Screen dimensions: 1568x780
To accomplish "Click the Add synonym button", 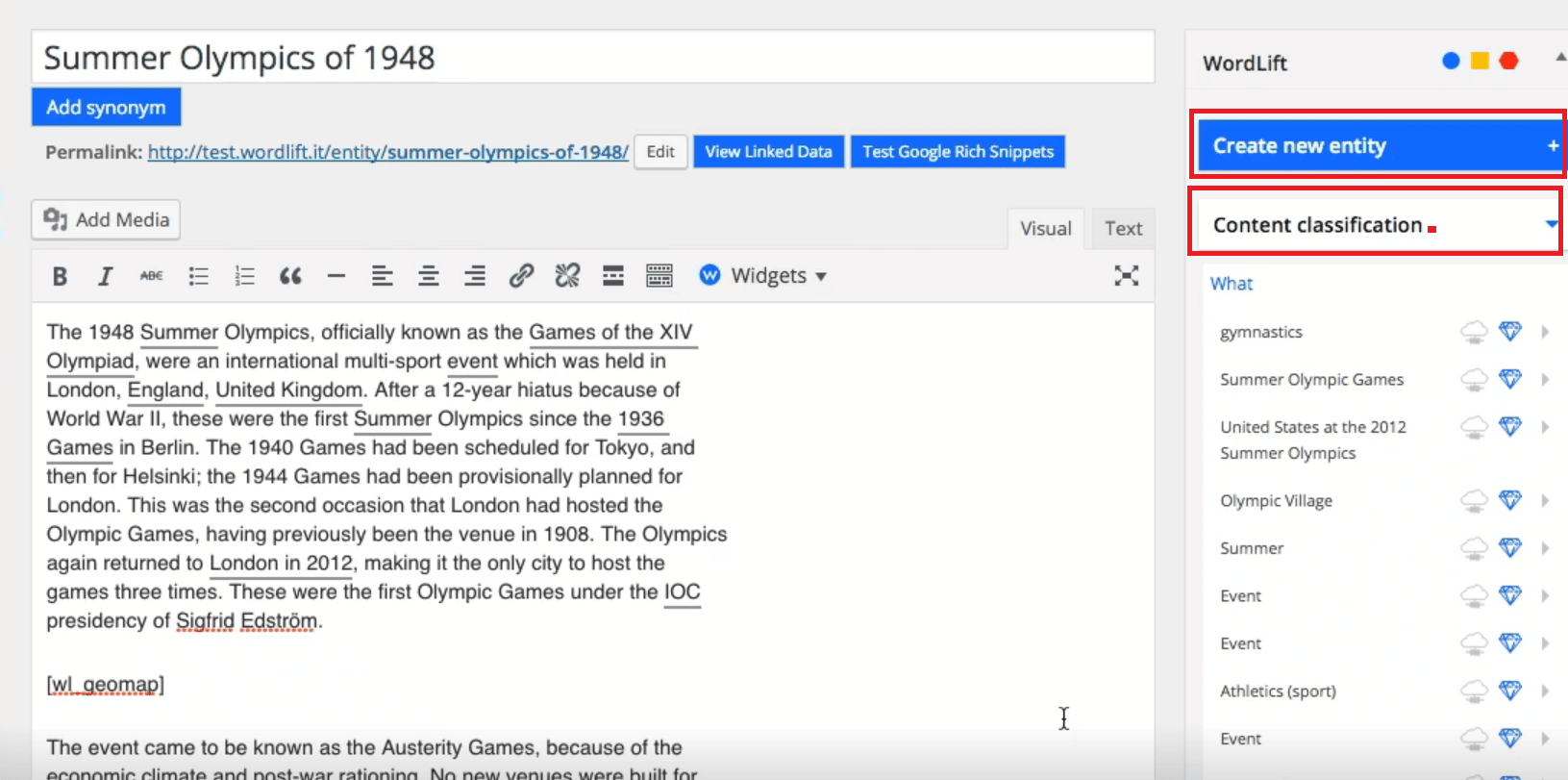I will [x=106, y=108].
